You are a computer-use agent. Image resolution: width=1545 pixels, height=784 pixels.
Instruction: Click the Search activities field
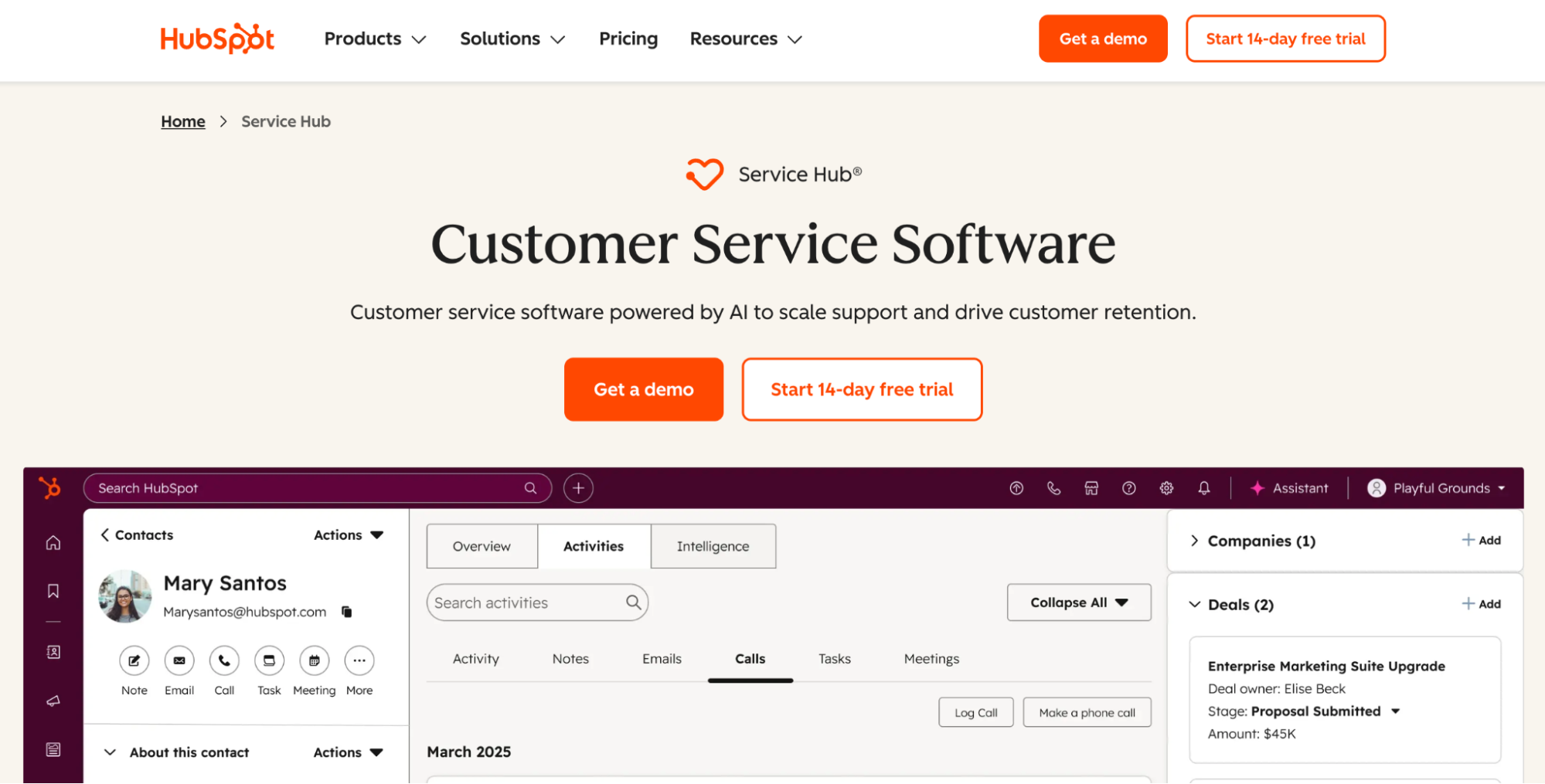tap(537, 602)
